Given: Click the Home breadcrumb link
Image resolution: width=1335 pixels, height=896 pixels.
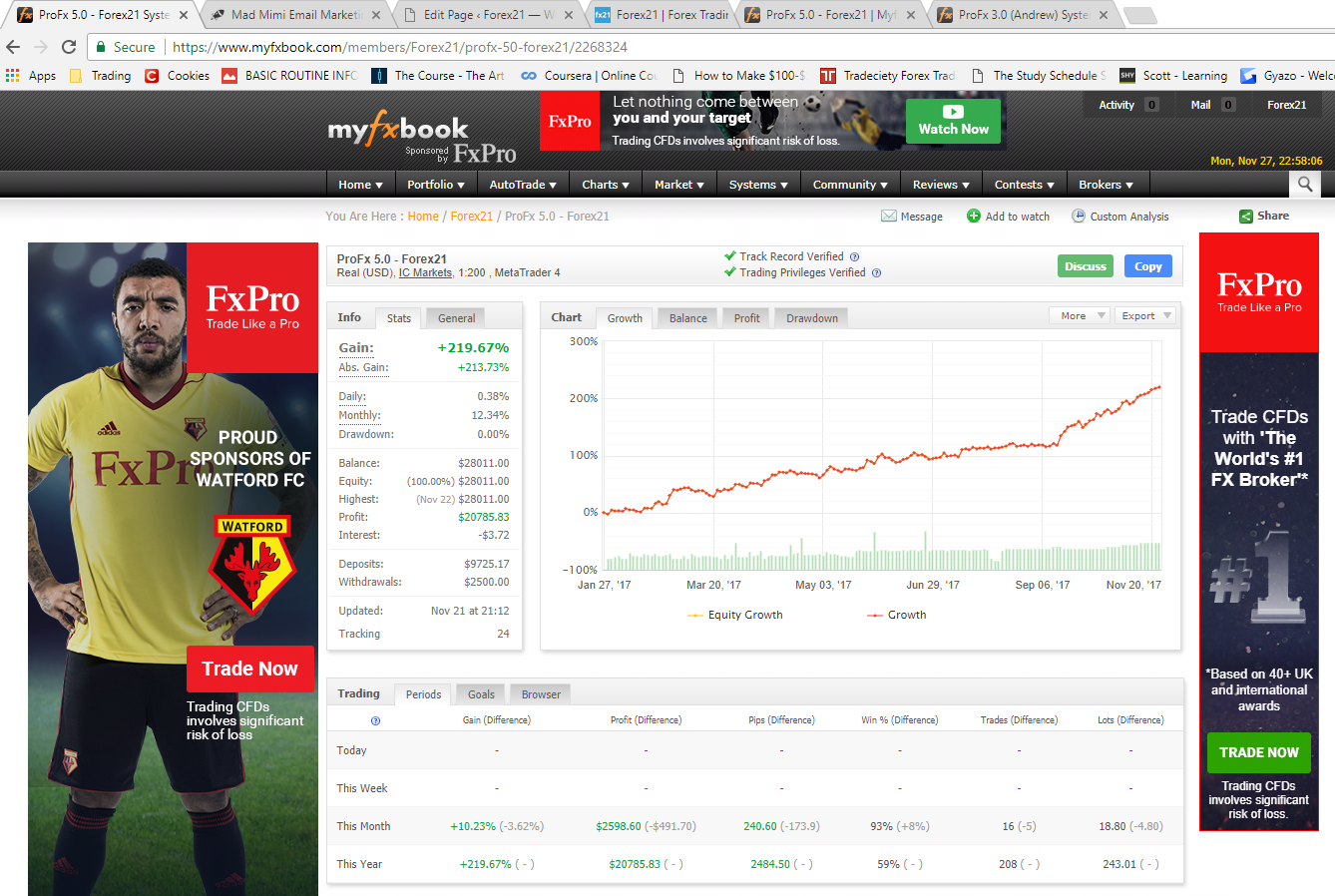Looking at the screenshot, I should pyautogui.click(x=423, y=216).
